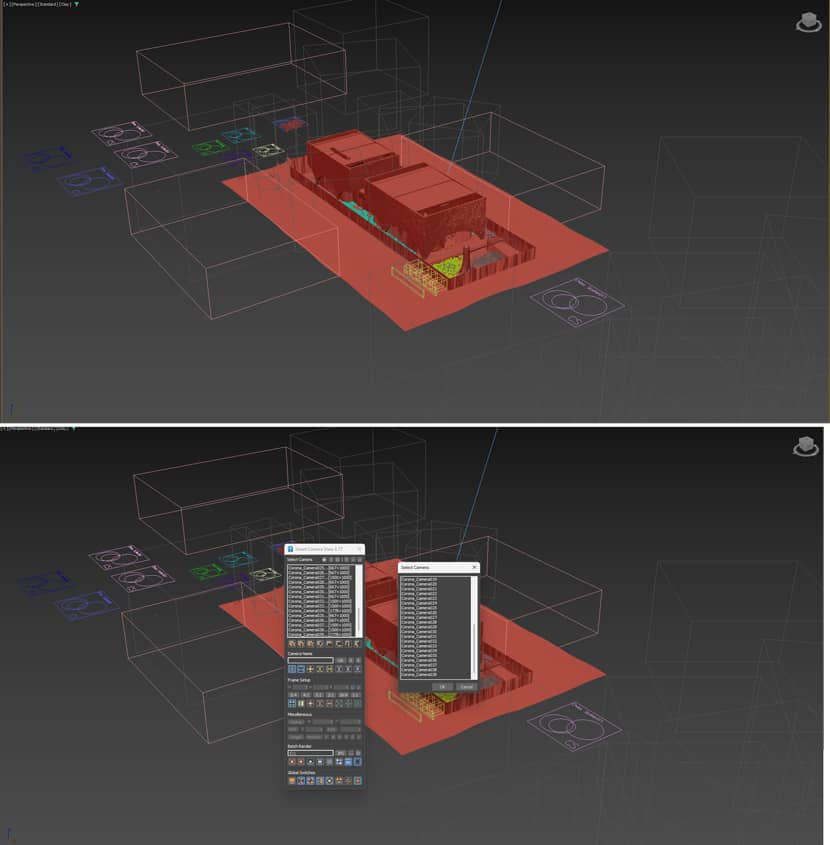Click the yellow cross icon under Camera Name
Image resolution: width=830 pixels, height=845 pixels.
coord(310,669)
